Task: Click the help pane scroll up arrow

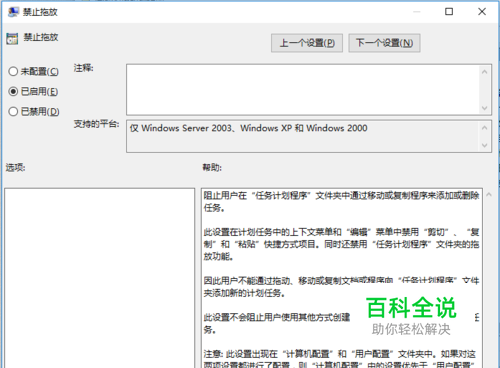Action: [489, 195]
